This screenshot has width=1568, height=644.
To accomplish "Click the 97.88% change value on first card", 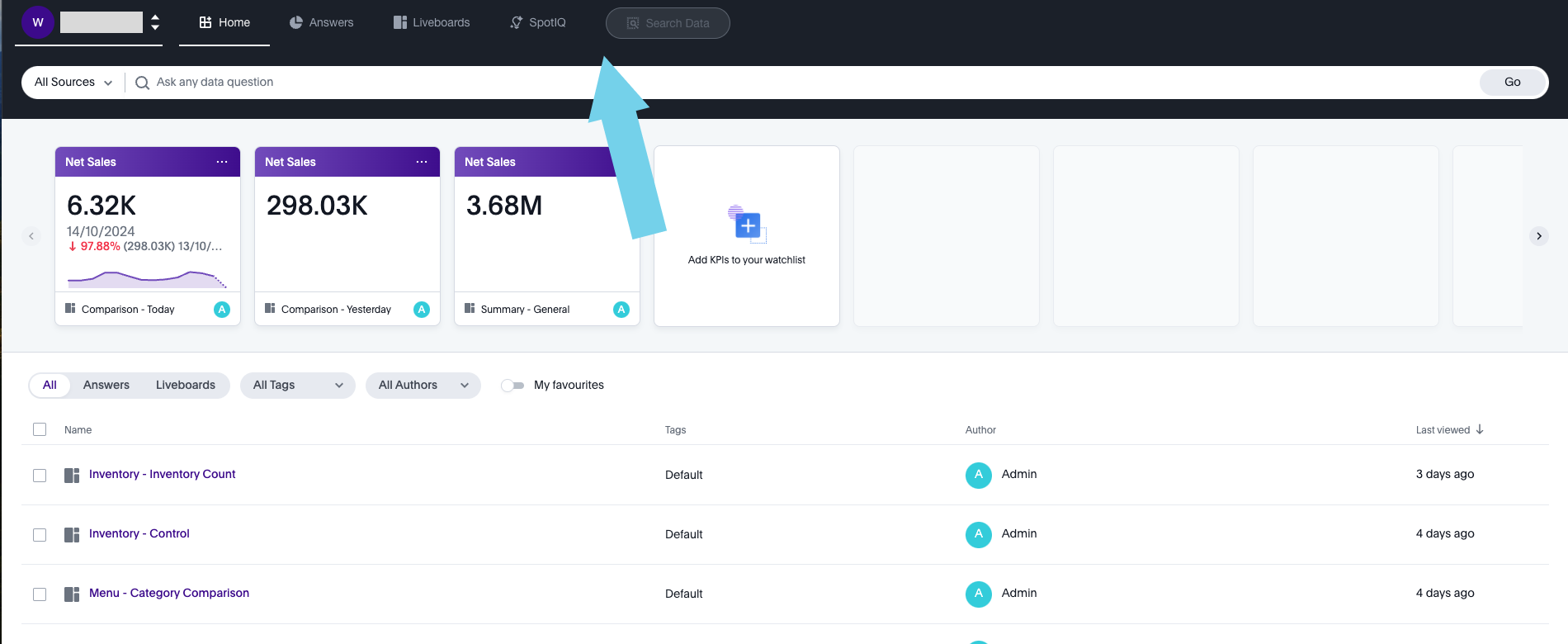I will [x=100, y=246].
